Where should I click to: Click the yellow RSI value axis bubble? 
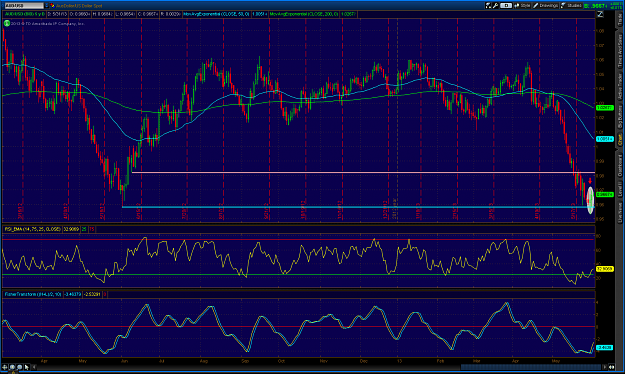pyautogui.click(x=604, y=269)
